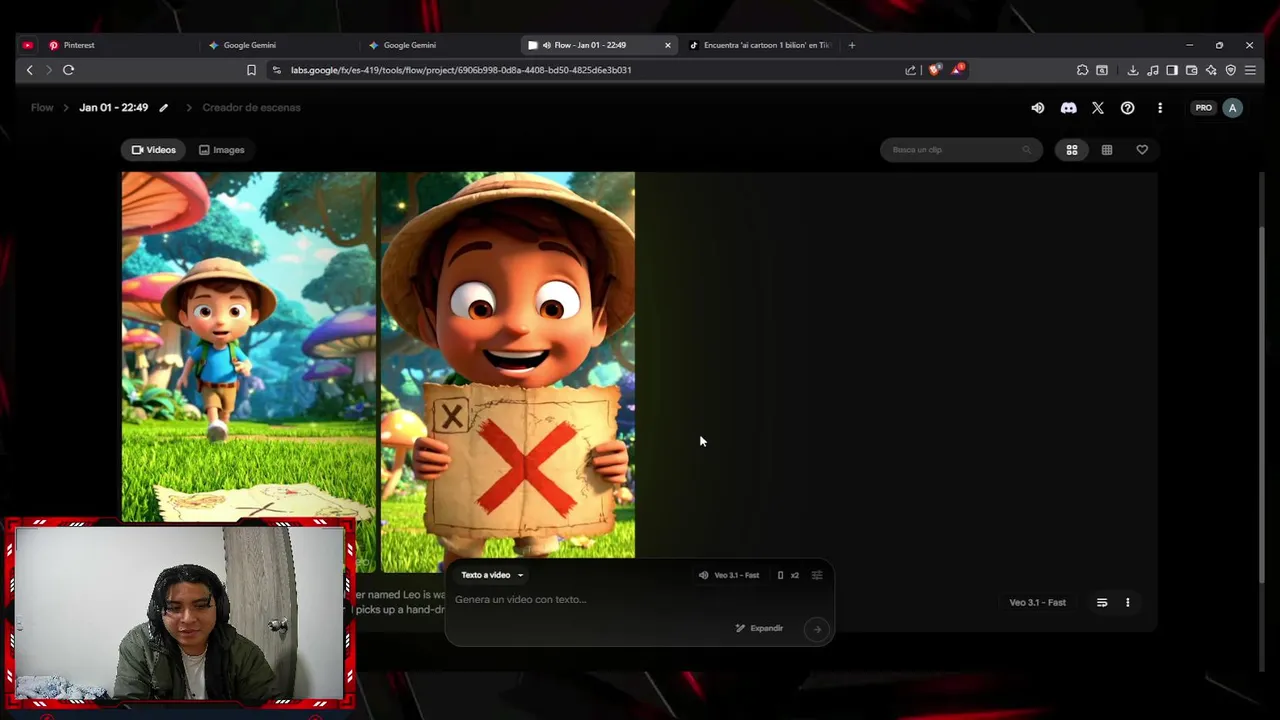
Task: Open browser extensions puzzle icon
Action: click(x=1082, y=70)
